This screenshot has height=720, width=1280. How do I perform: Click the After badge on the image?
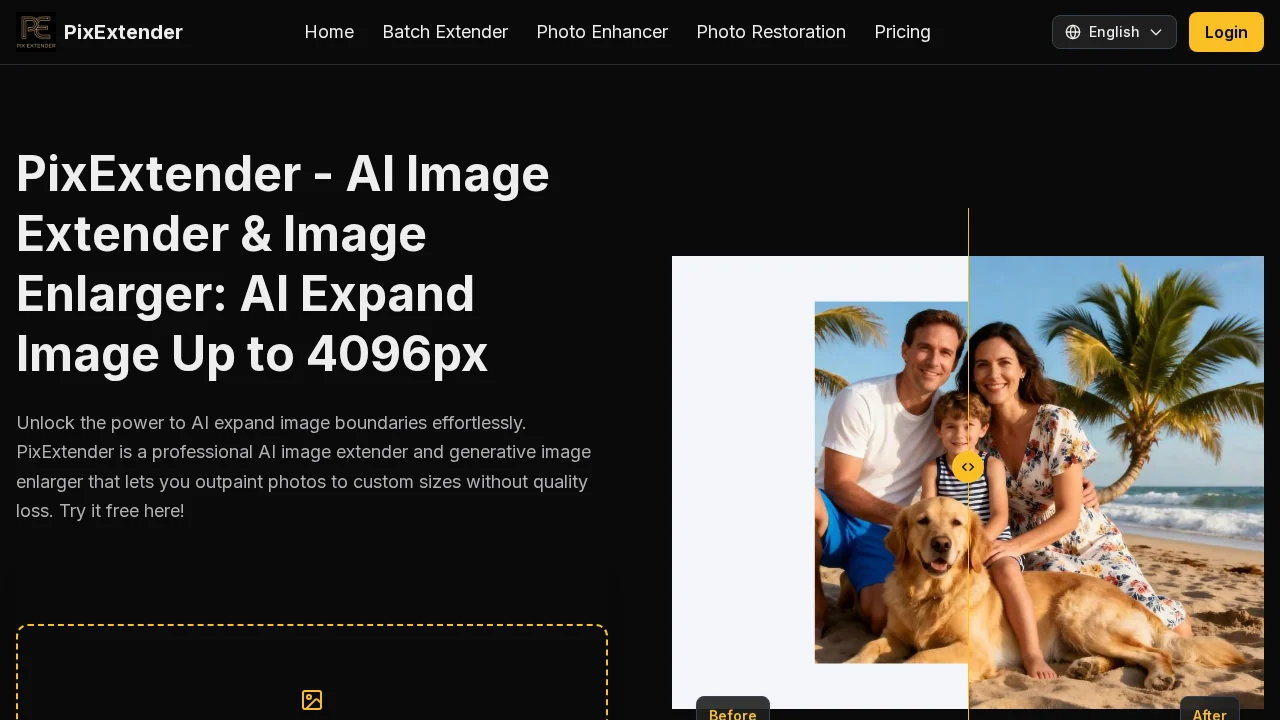coord(1210,714)
